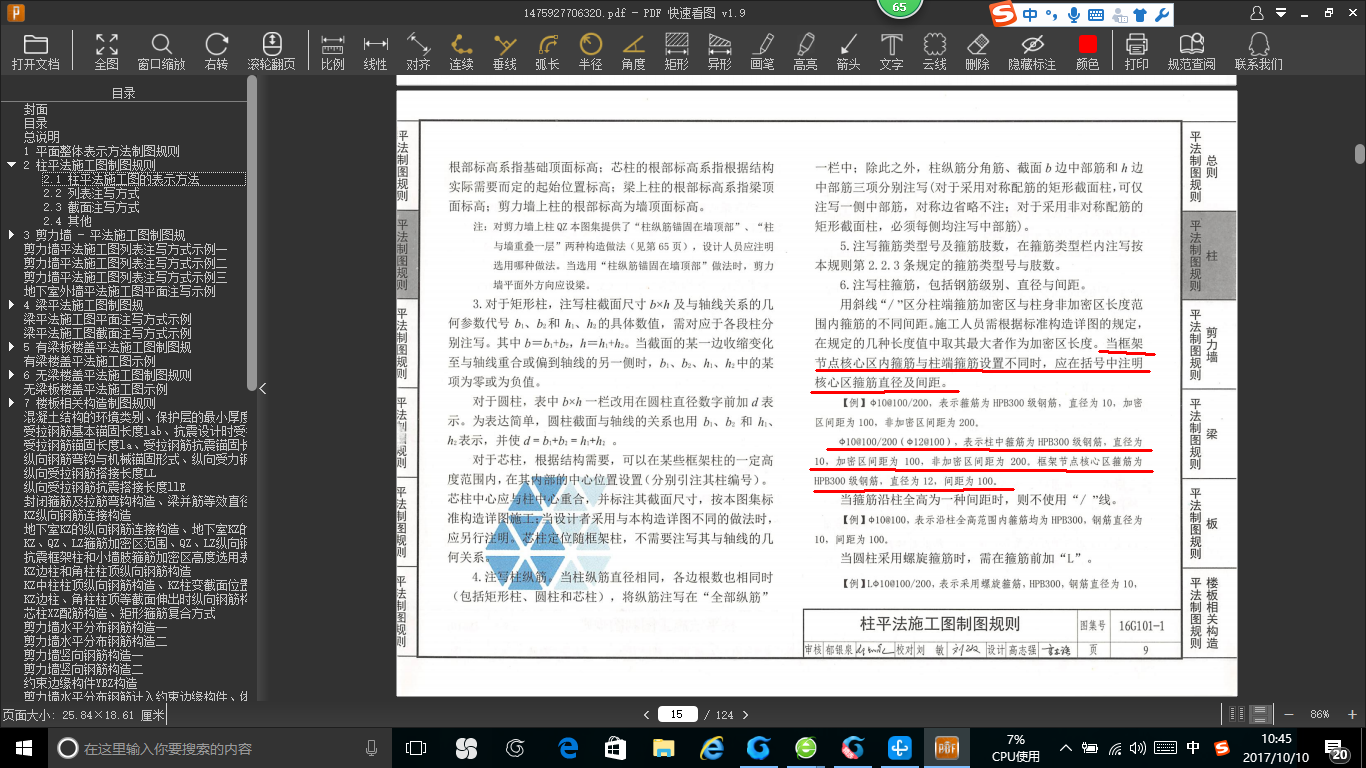Toggle the 滚轮翻页 scroll paging mode
Viewport: 1366px width, 768px height.
tap(271, 52)
